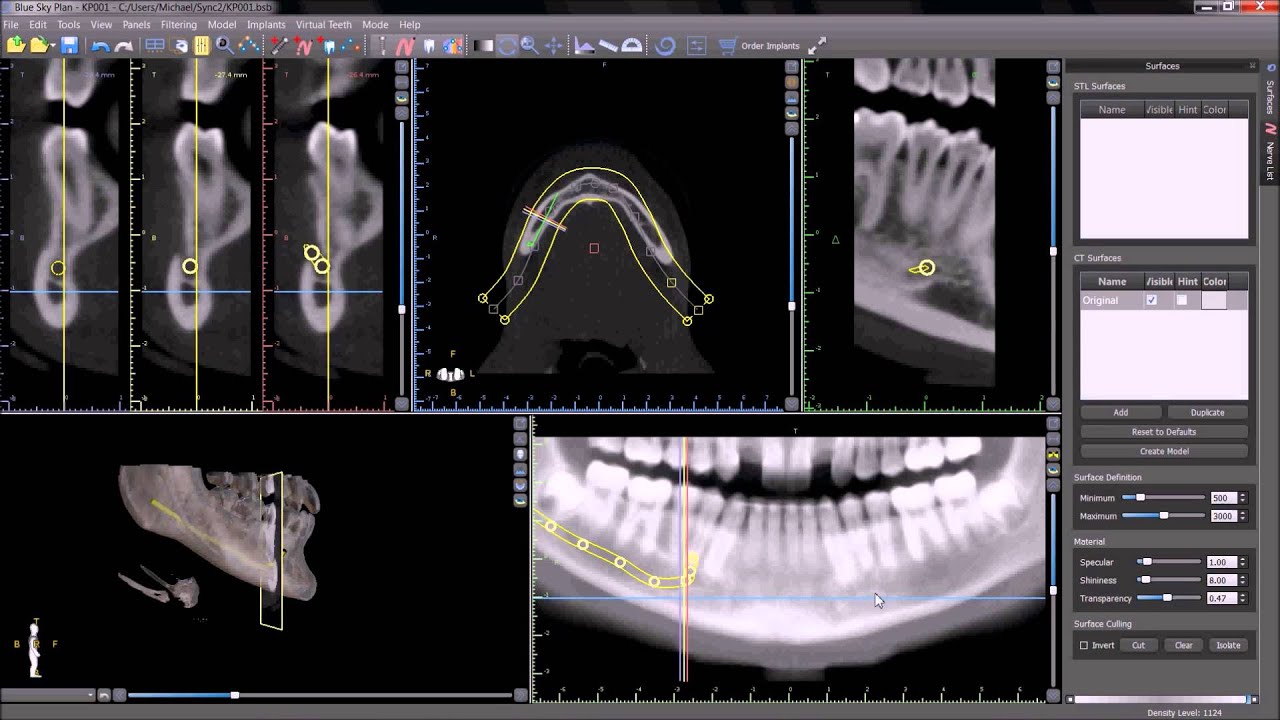This screenshot has height=720, width=1280.
Task: Click the Shininess value stepper arrows
Action: [1243, 580]
